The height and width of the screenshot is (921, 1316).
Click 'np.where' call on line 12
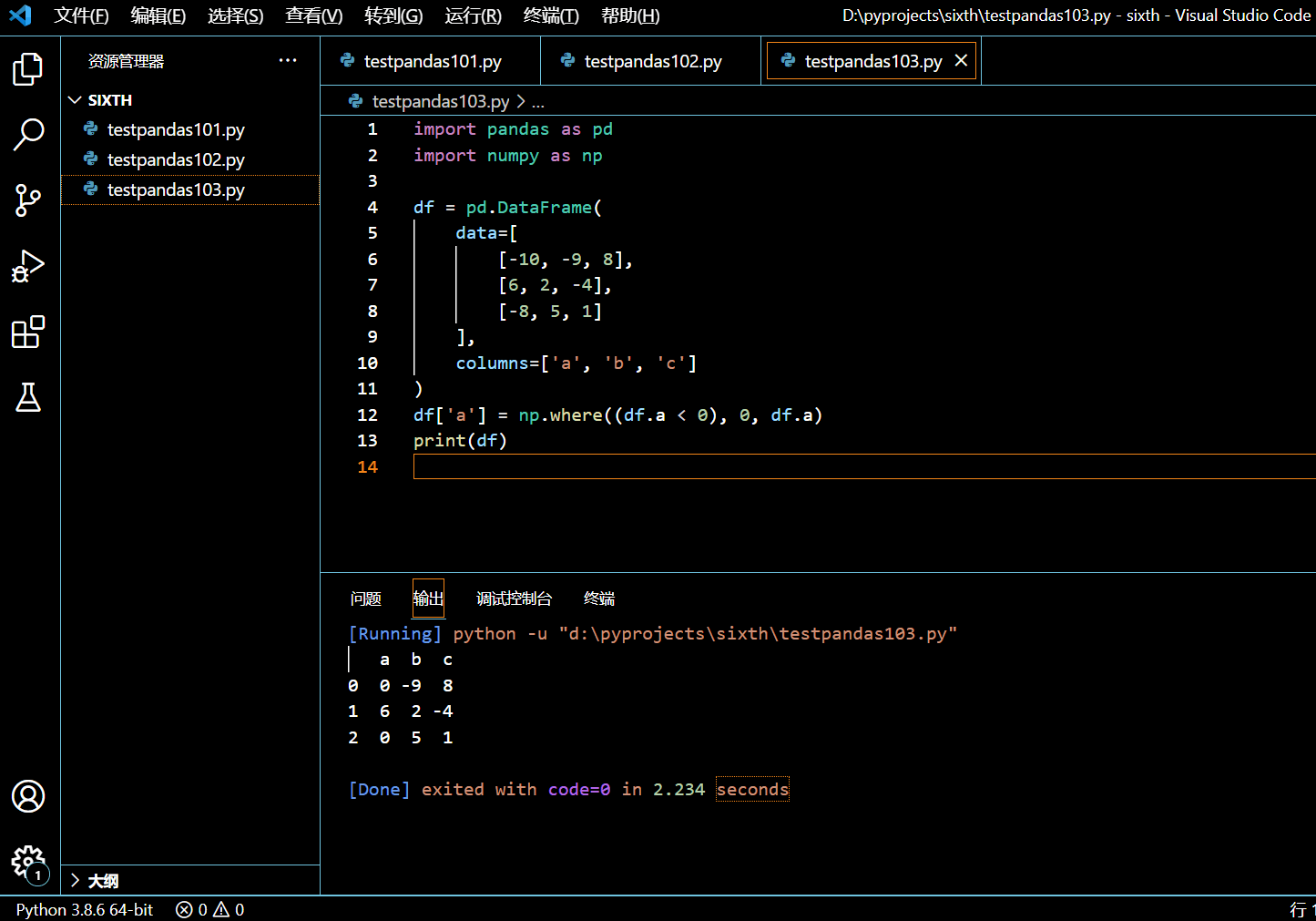point(561,415)
